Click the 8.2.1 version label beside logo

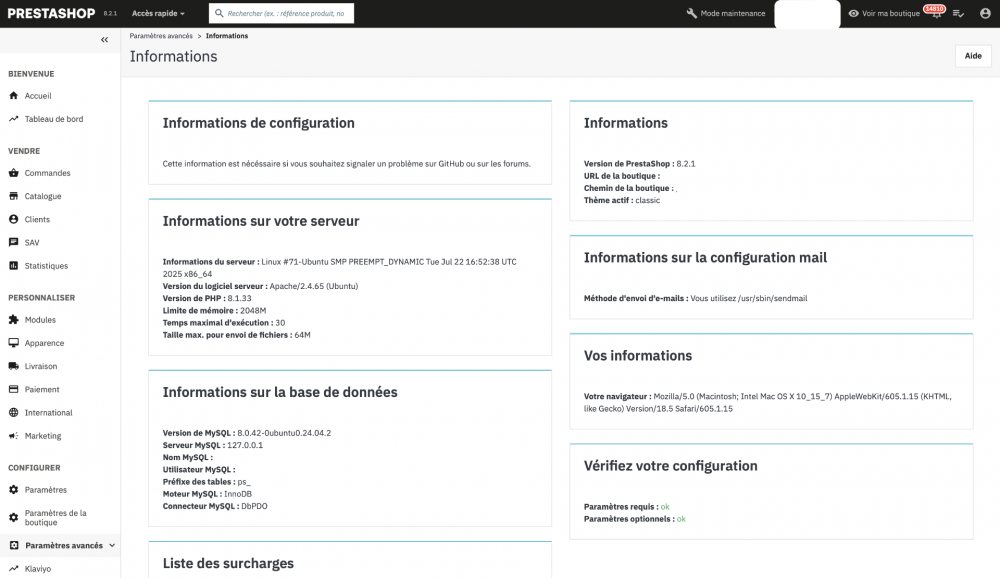point(110,13)
